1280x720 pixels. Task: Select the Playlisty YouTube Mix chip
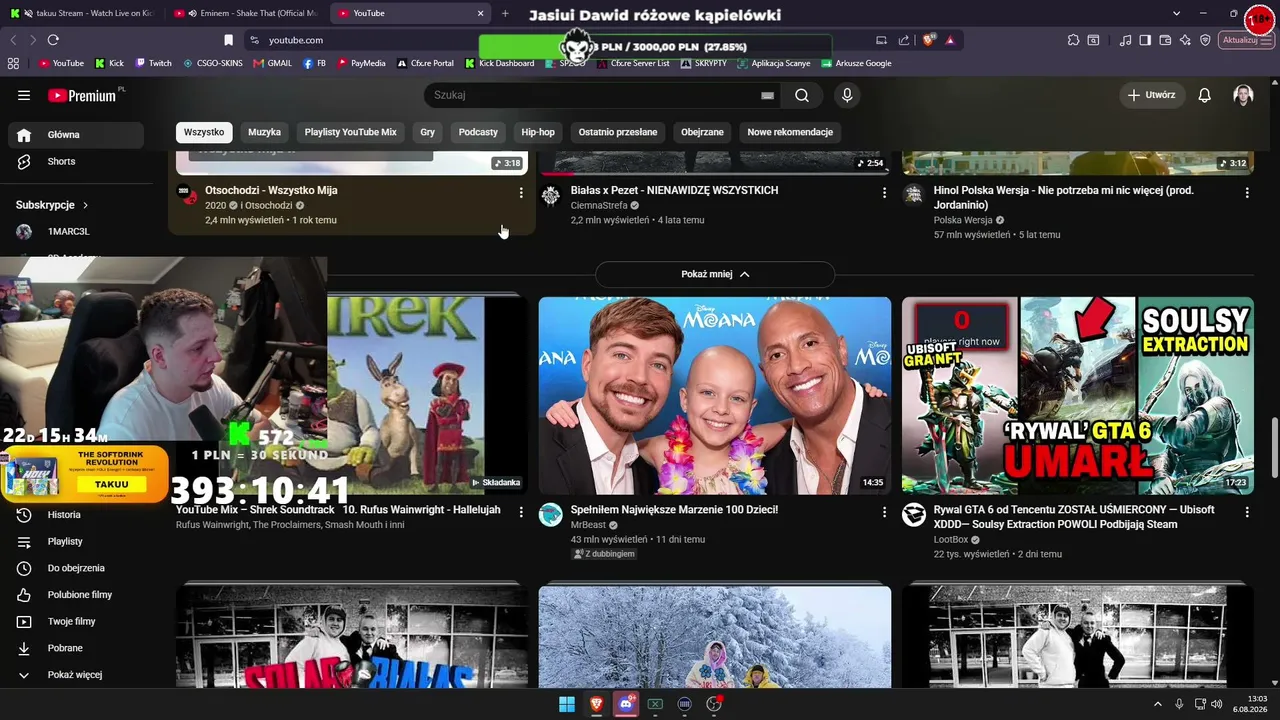pyautogui.click(x=351, y=132)
